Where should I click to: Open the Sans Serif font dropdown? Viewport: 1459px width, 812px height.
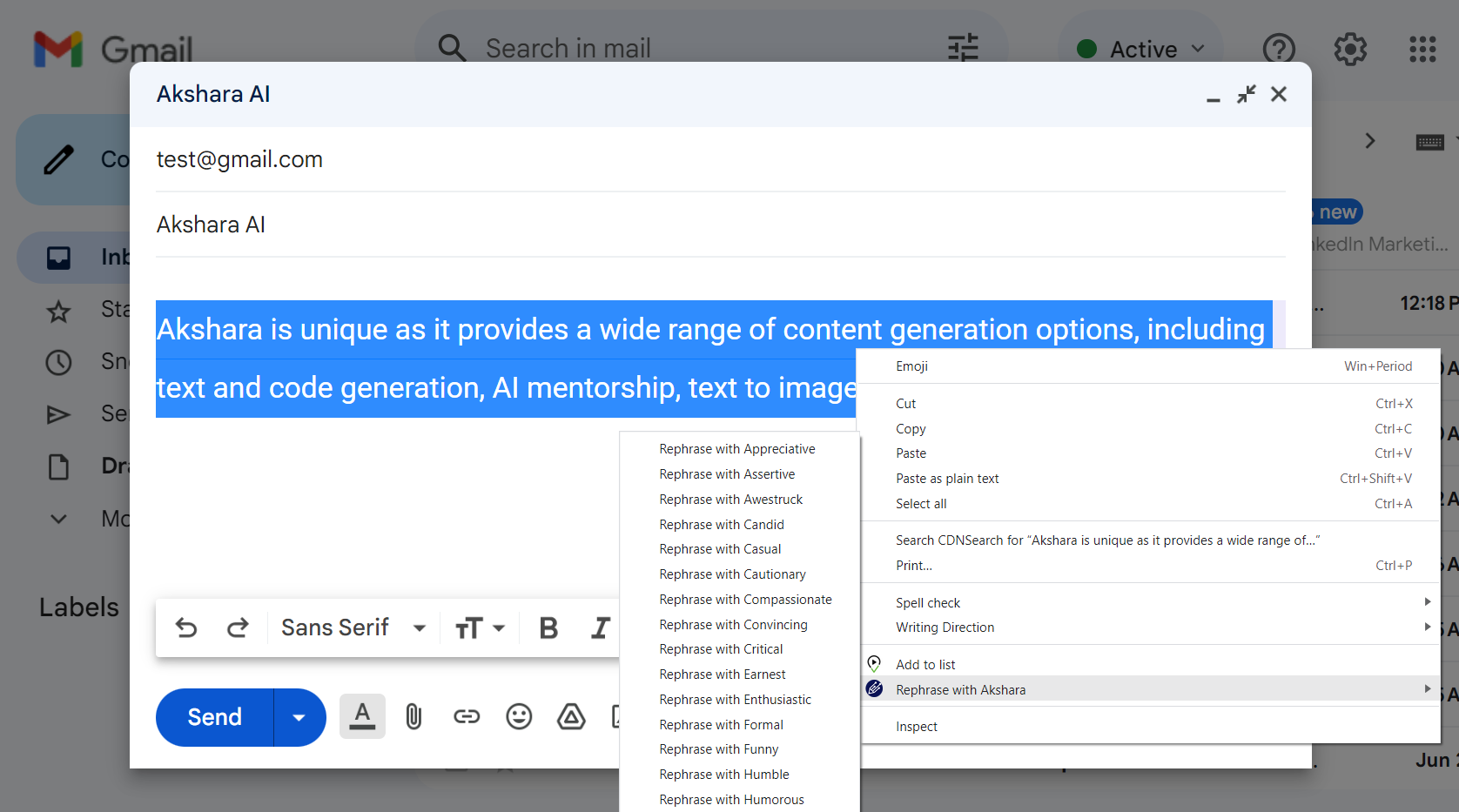pos(353,627)
